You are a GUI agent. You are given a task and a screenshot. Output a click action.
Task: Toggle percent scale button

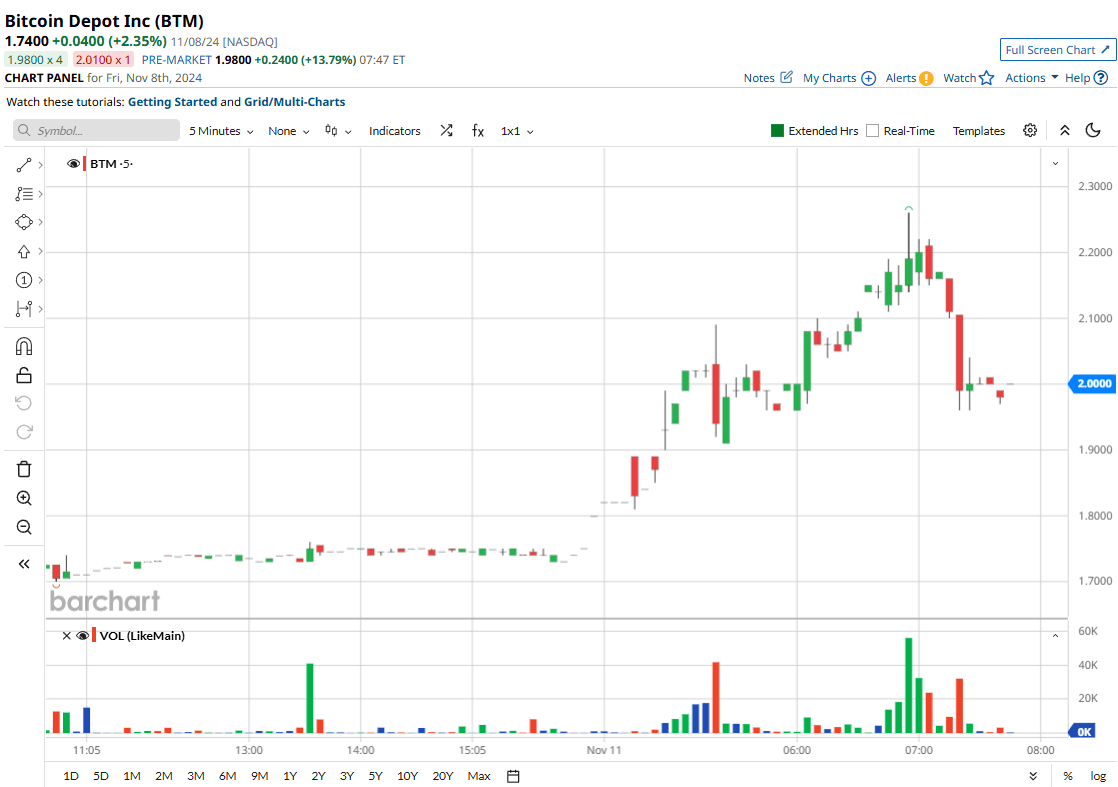coord(1067,776)
